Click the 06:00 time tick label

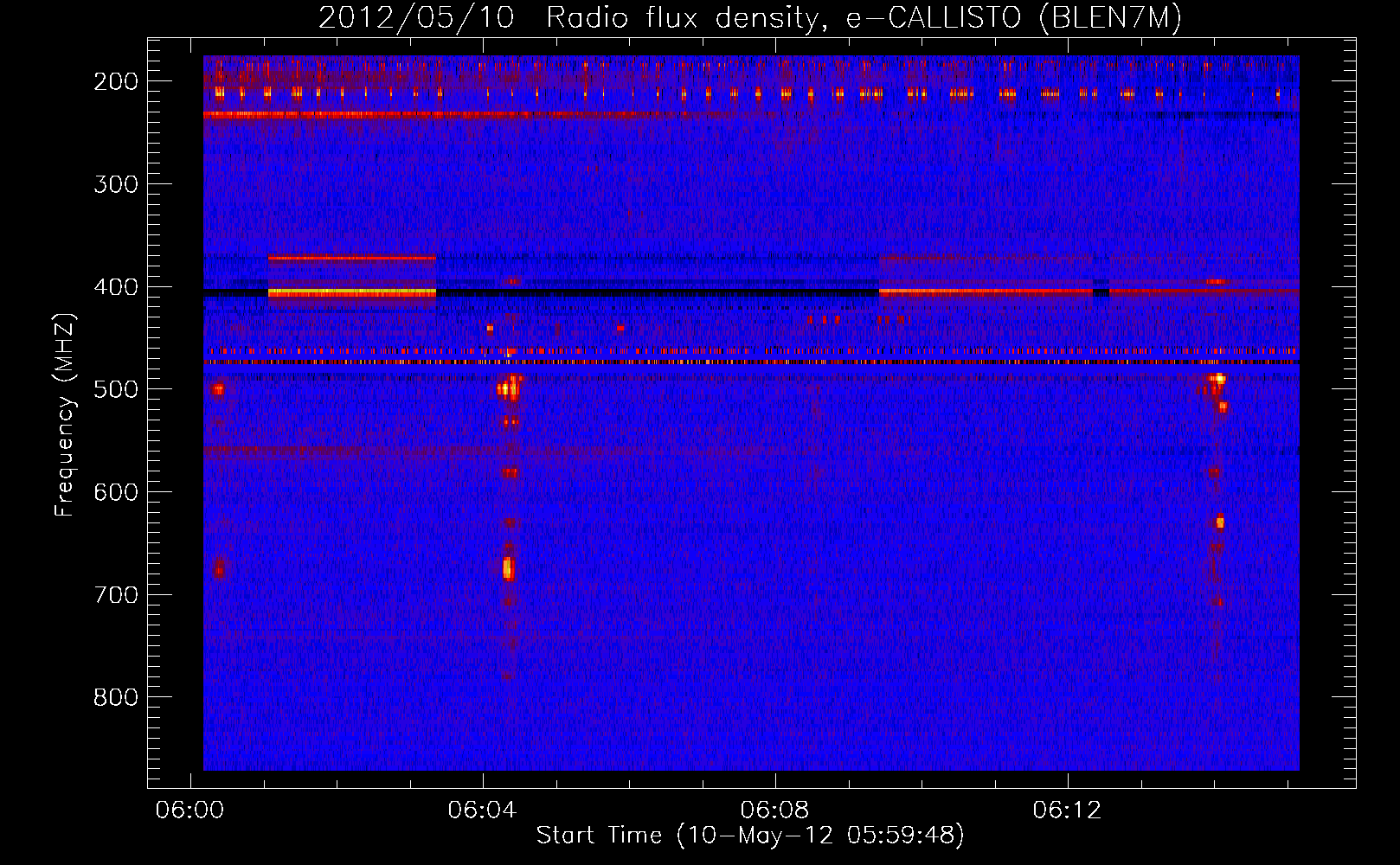pyautogui.click(x=189, y=811)
